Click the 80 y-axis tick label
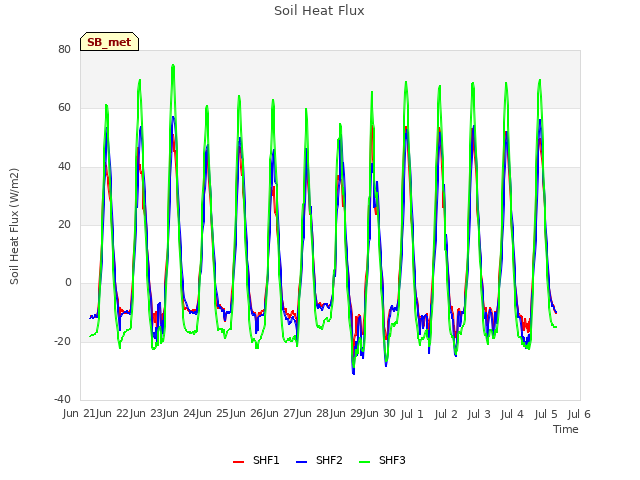Screen dimensions: 640x480 (x=64, y=49)
